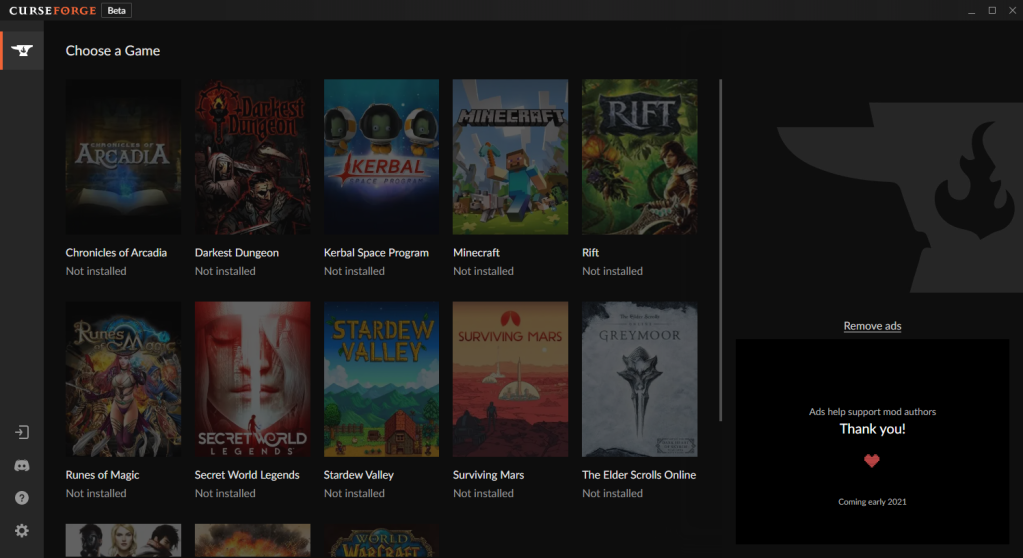Maximize the CurseForge window
The height and width of the screenshot is (558, 1023).
click(992, 10)
